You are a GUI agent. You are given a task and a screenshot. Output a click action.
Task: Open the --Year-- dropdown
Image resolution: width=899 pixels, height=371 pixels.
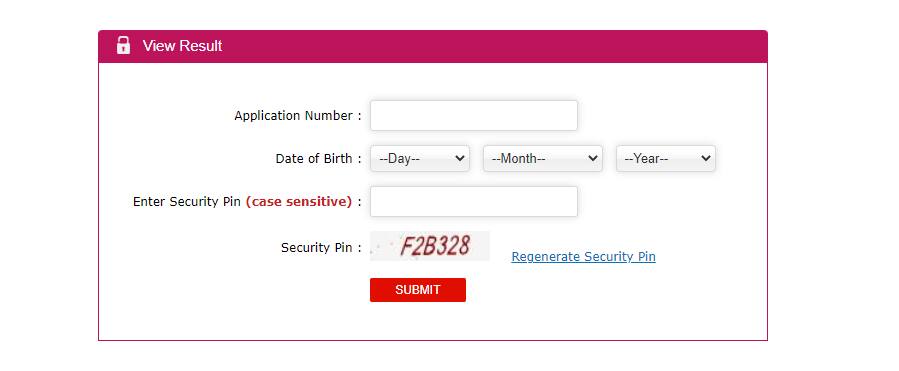666,158
